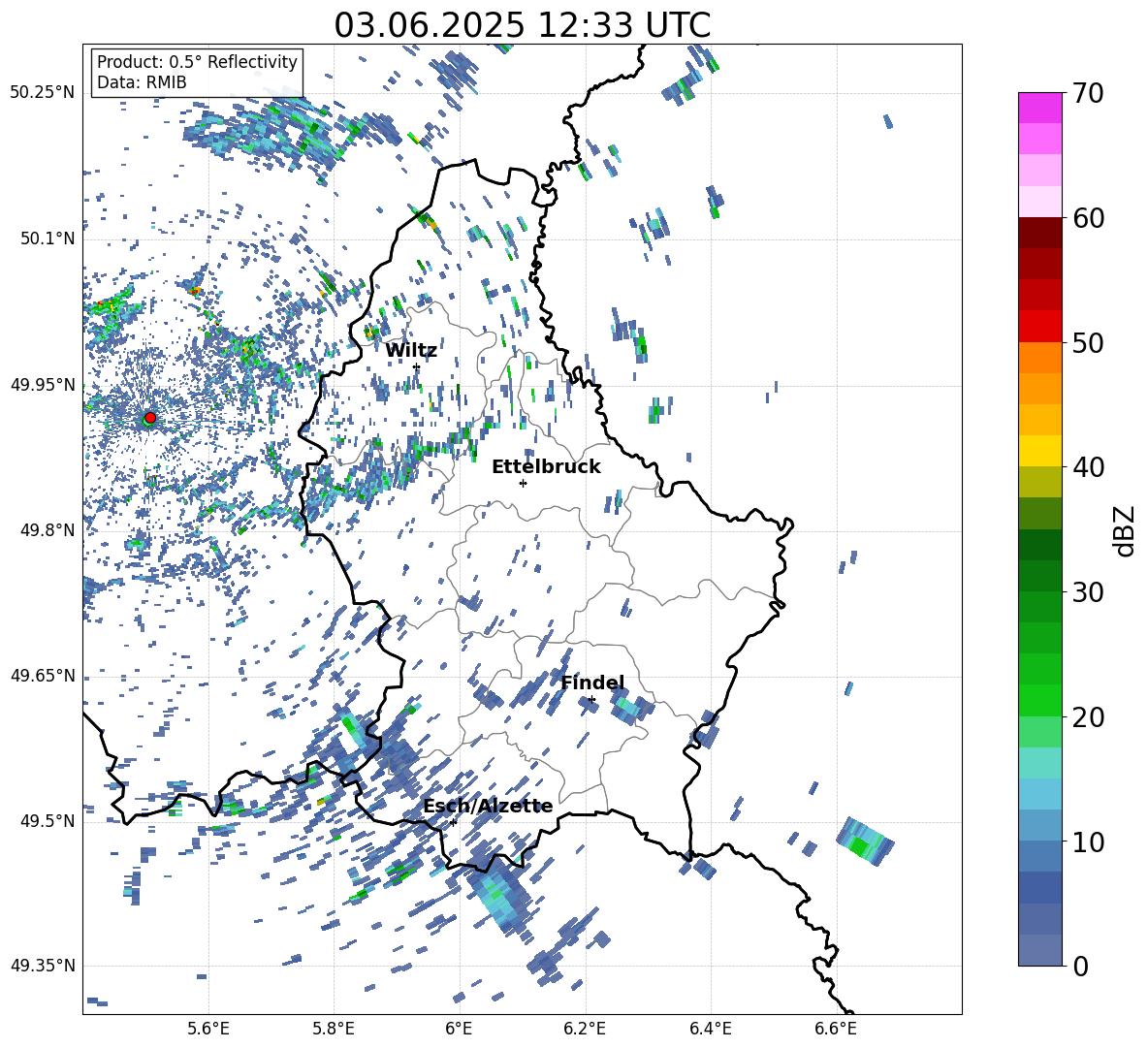Click the 5.6°E longitude label
This screenshot has height=1048, width=1148.
click(208, 1030)
